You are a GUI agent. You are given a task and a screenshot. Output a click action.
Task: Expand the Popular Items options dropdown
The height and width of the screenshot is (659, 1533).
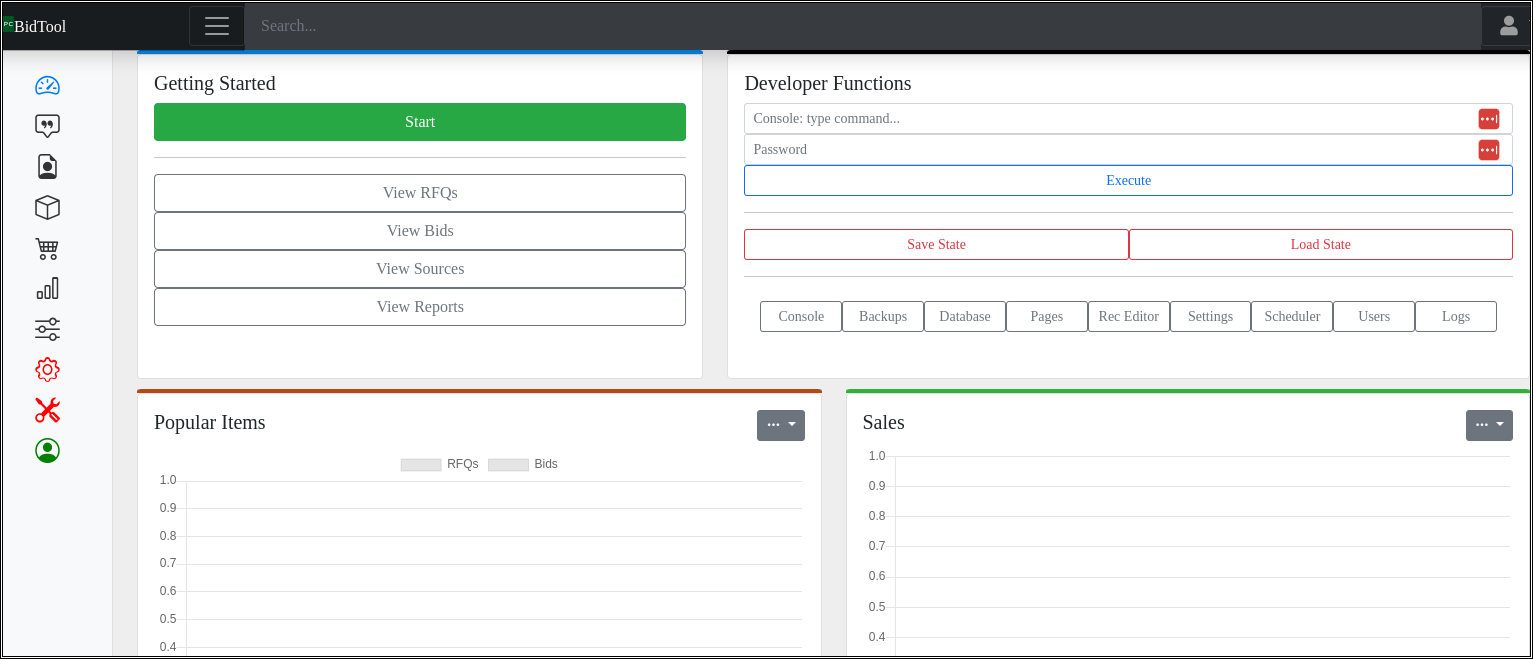point(780,425)
